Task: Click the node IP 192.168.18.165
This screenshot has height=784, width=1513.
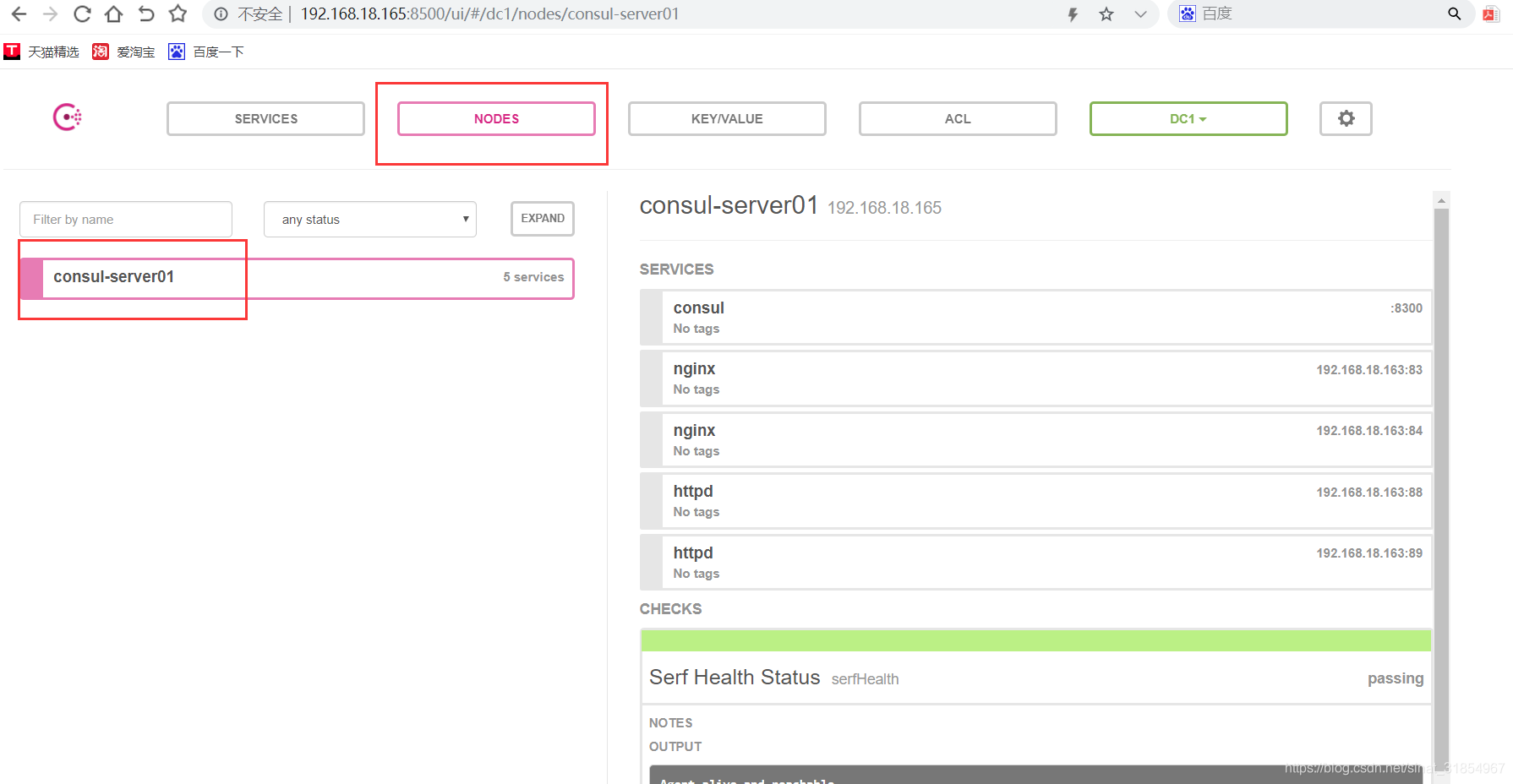Action: click(x=884, y=208)
